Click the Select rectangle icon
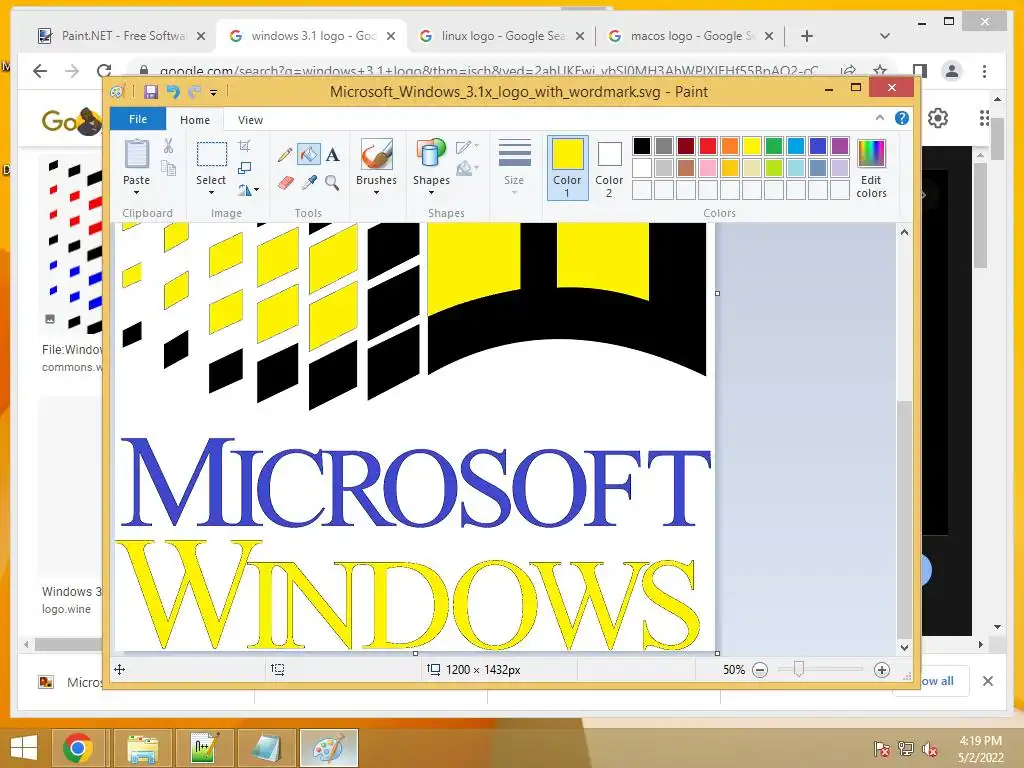This screenshot has width=1024, height=768. [212, 155]
